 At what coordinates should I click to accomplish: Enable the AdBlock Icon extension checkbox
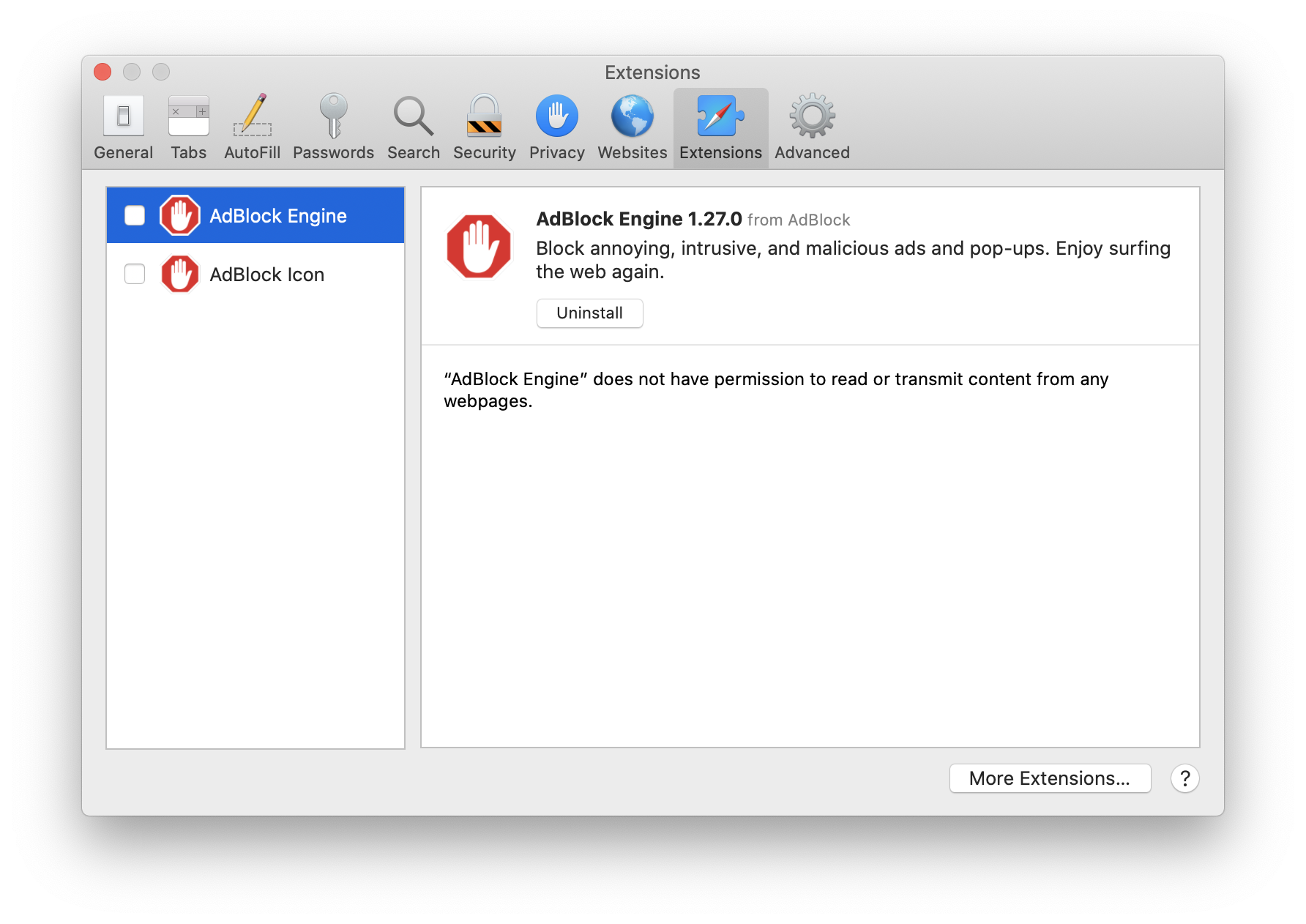tap(135, 274)
